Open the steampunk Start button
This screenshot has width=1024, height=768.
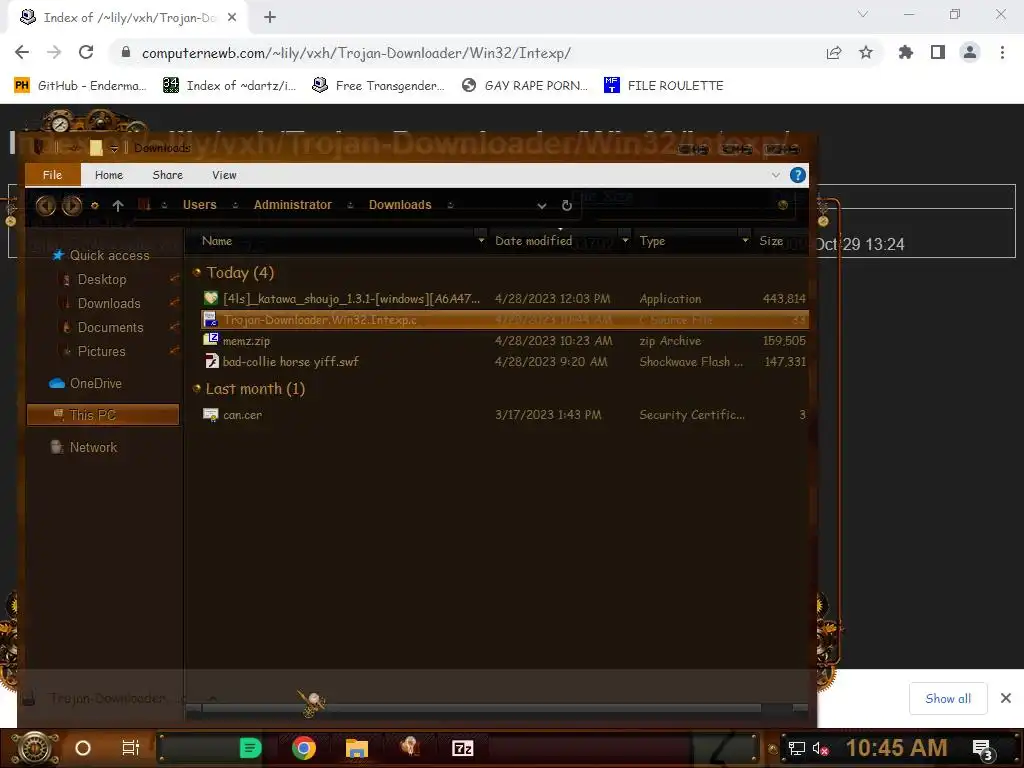click(x=35, y=748)
